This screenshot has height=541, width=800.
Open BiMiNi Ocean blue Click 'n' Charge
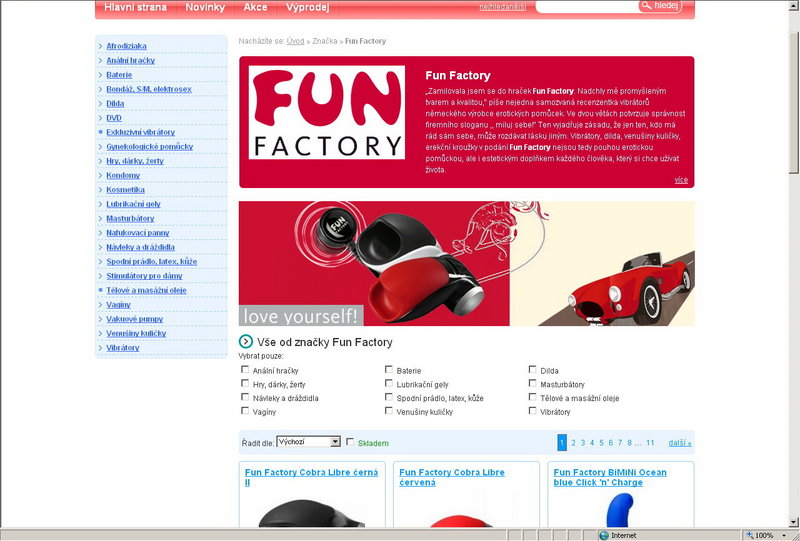pos(610,477)
